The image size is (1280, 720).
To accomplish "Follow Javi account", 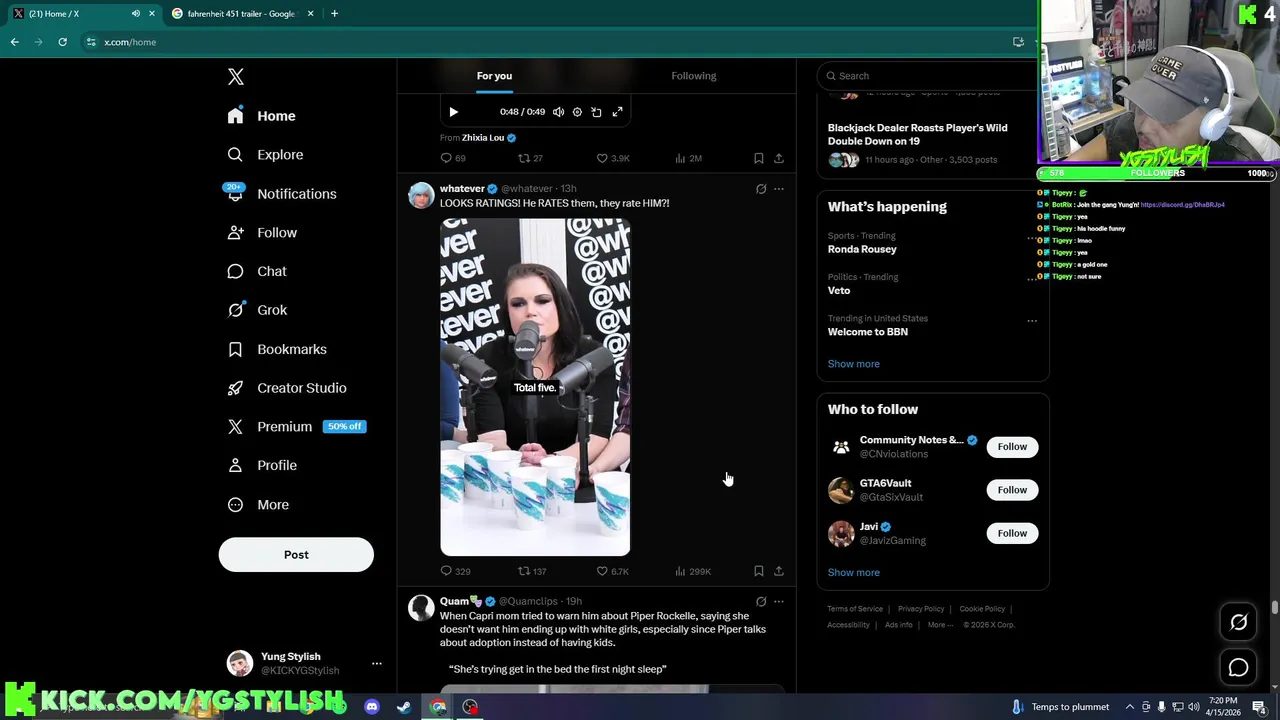I will 1012,533.
